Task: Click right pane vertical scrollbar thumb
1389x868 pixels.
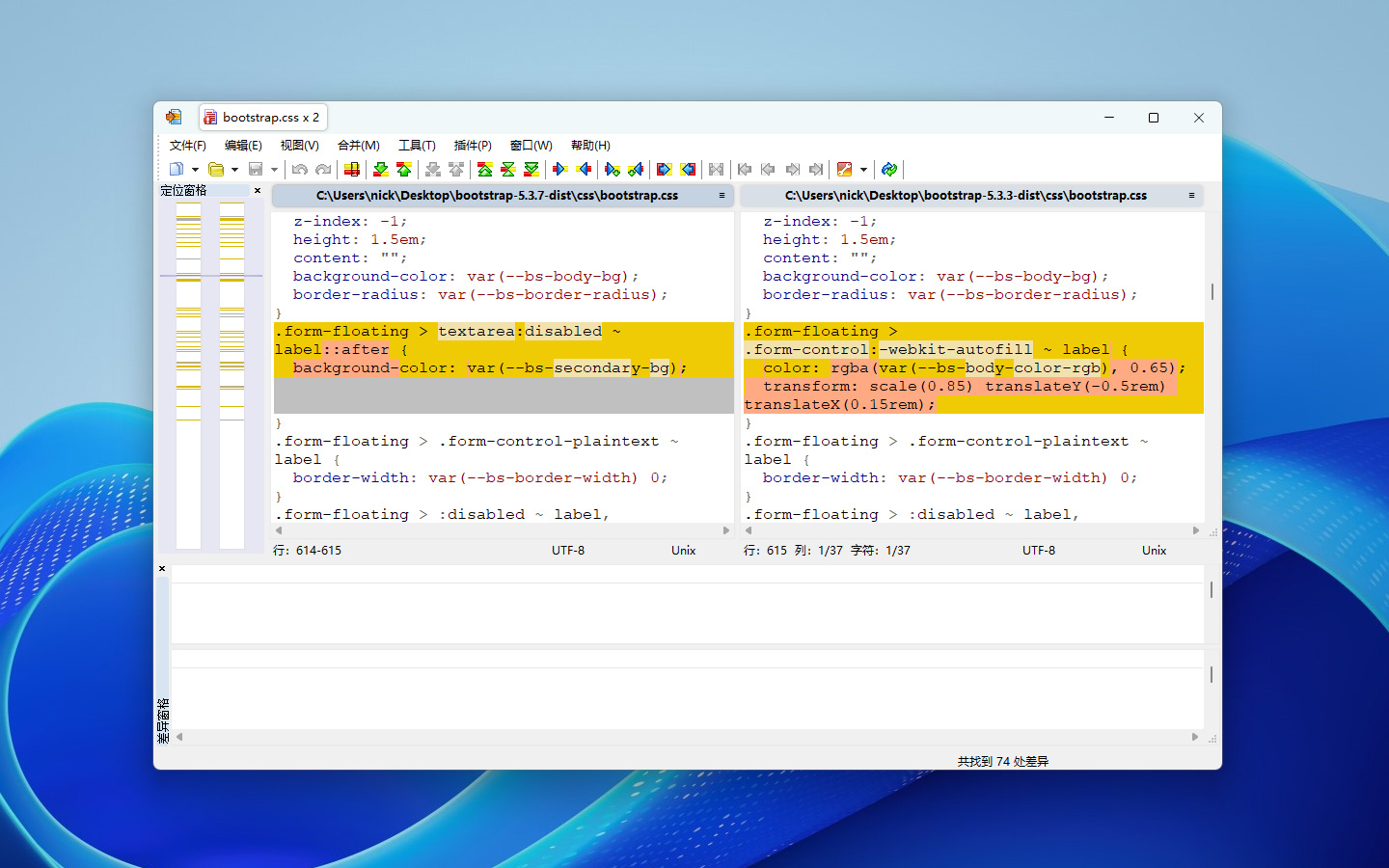Action: [1212, 291]
